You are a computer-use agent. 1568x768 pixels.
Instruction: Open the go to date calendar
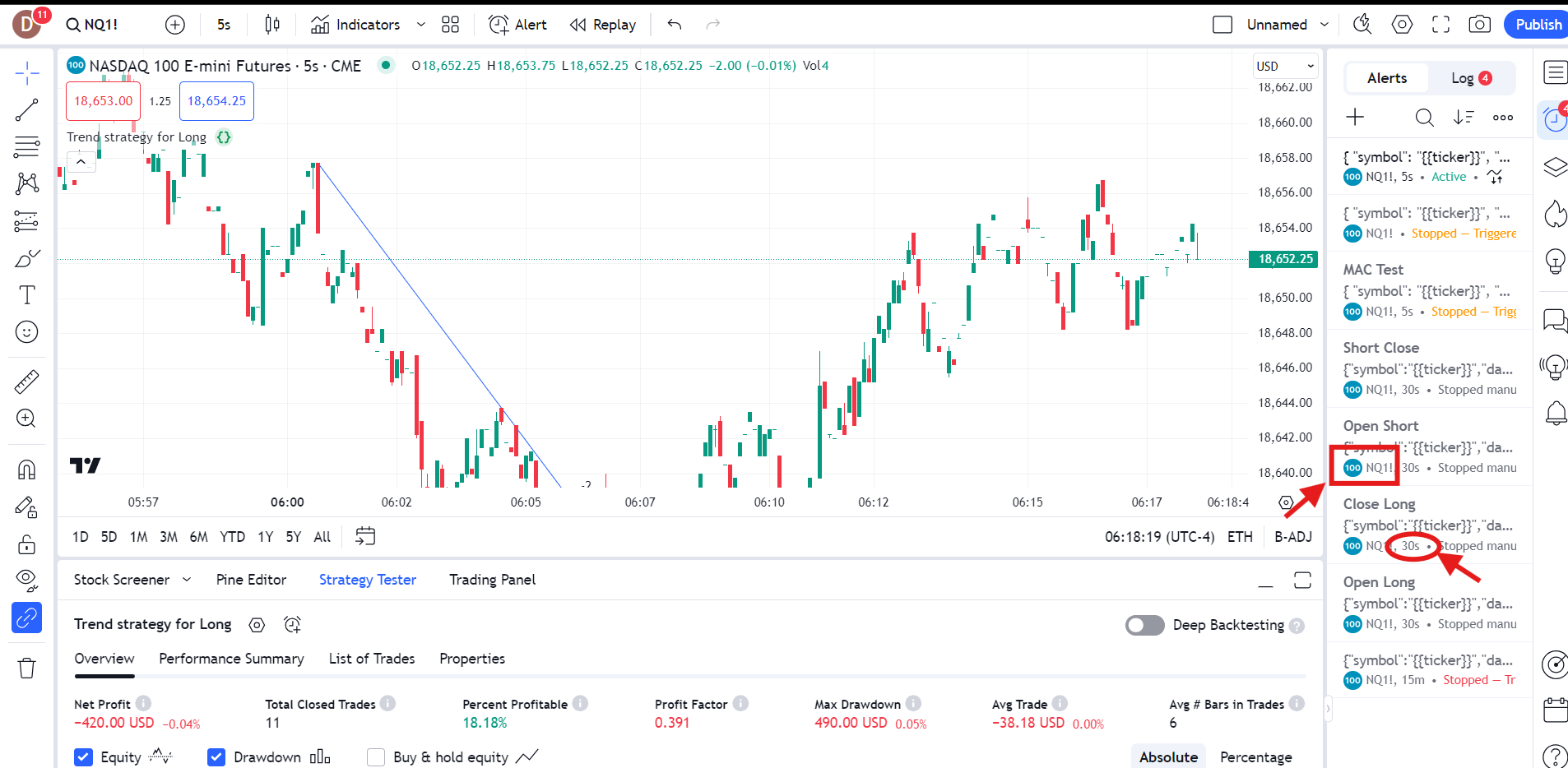click(365, 536)
